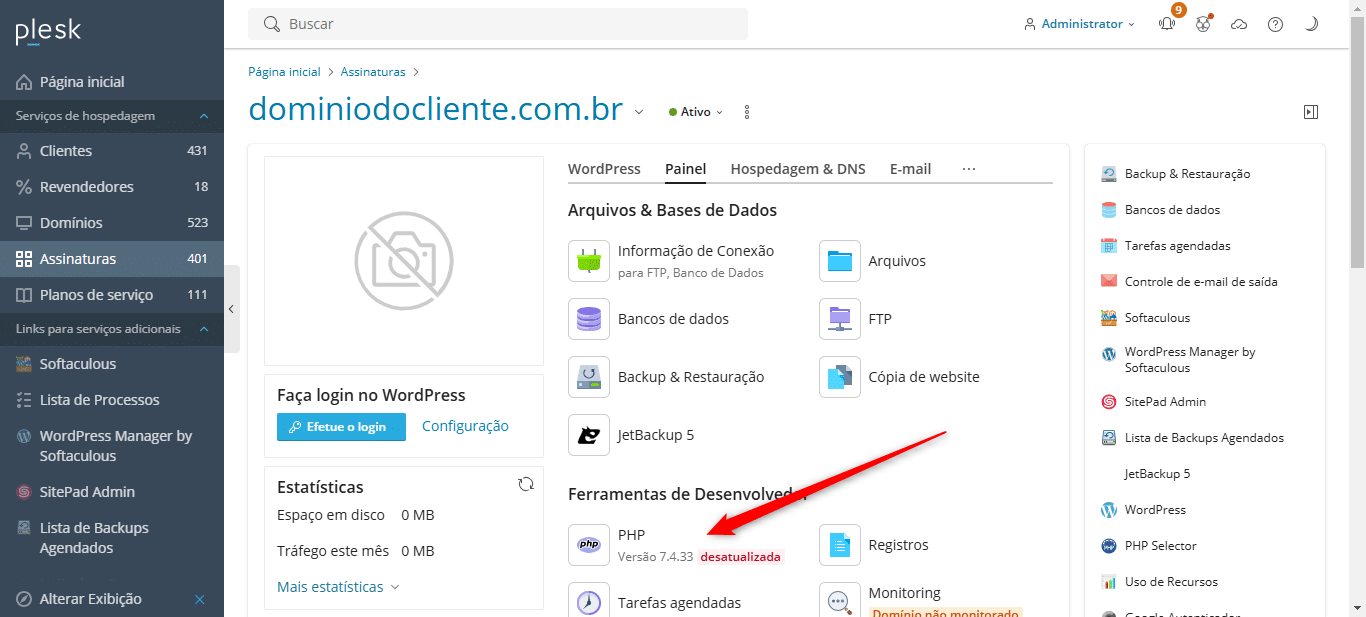Click the cloud icon in the header
This screenshot has height=617, width=1366.
coord(1239,24)
